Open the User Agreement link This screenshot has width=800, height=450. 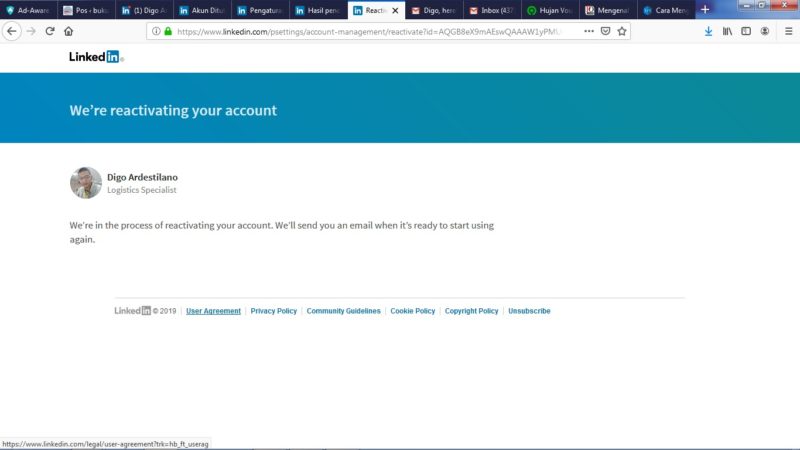tap(213, 311)
